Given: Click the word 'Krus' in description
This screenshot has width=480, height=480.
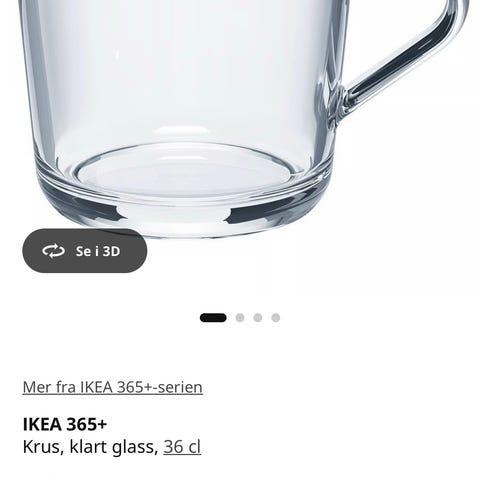Looking at the screenshot, I should pos(41,447).
